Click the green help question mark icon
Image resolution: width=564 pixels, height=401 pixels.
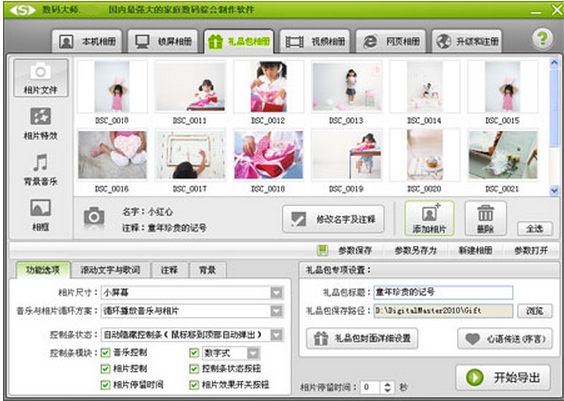(x=542, y=39)
